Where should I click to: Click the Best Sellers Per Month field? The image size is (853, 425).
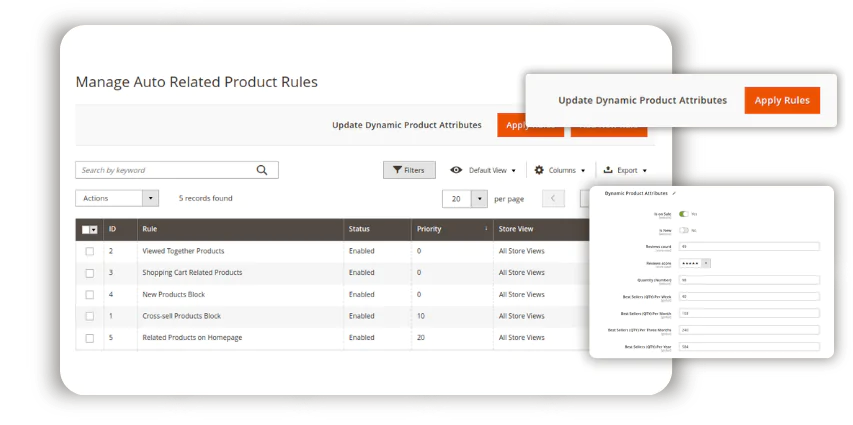[749, 314]
